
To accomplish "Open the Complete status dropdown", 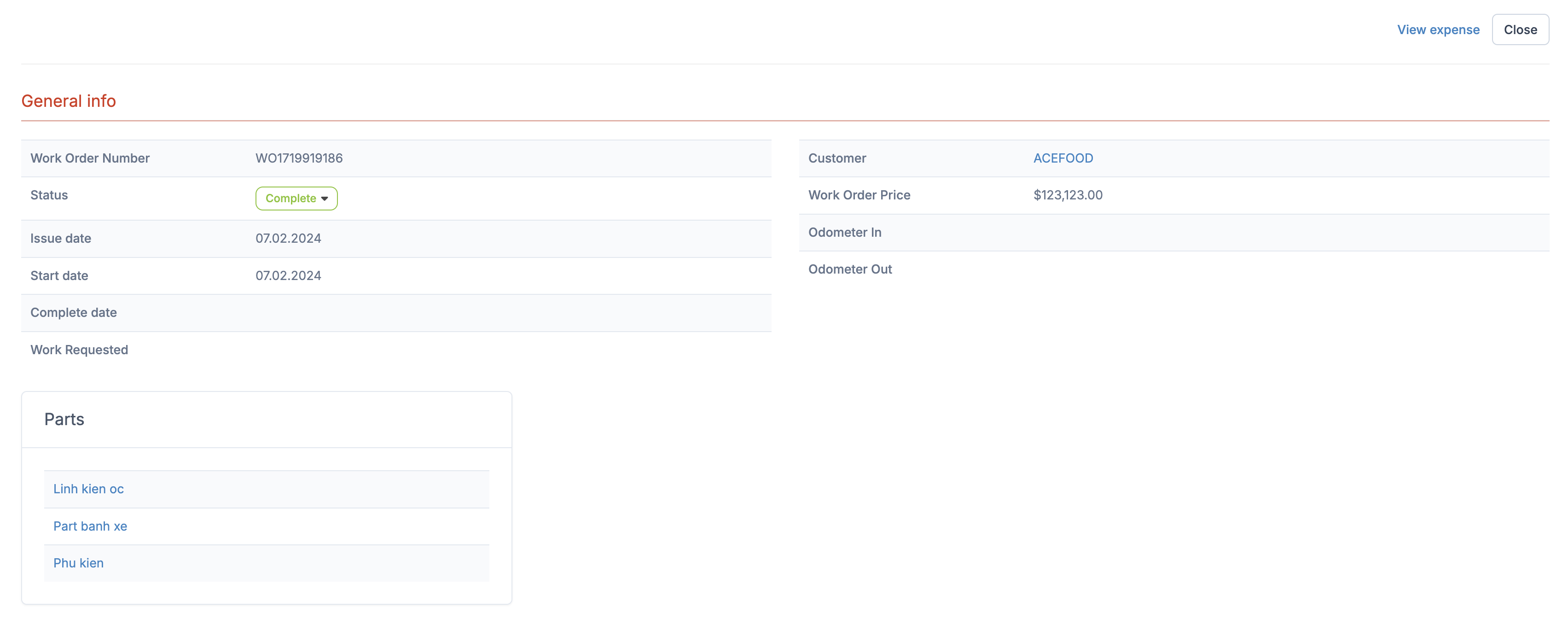I will tap(291, 199).
